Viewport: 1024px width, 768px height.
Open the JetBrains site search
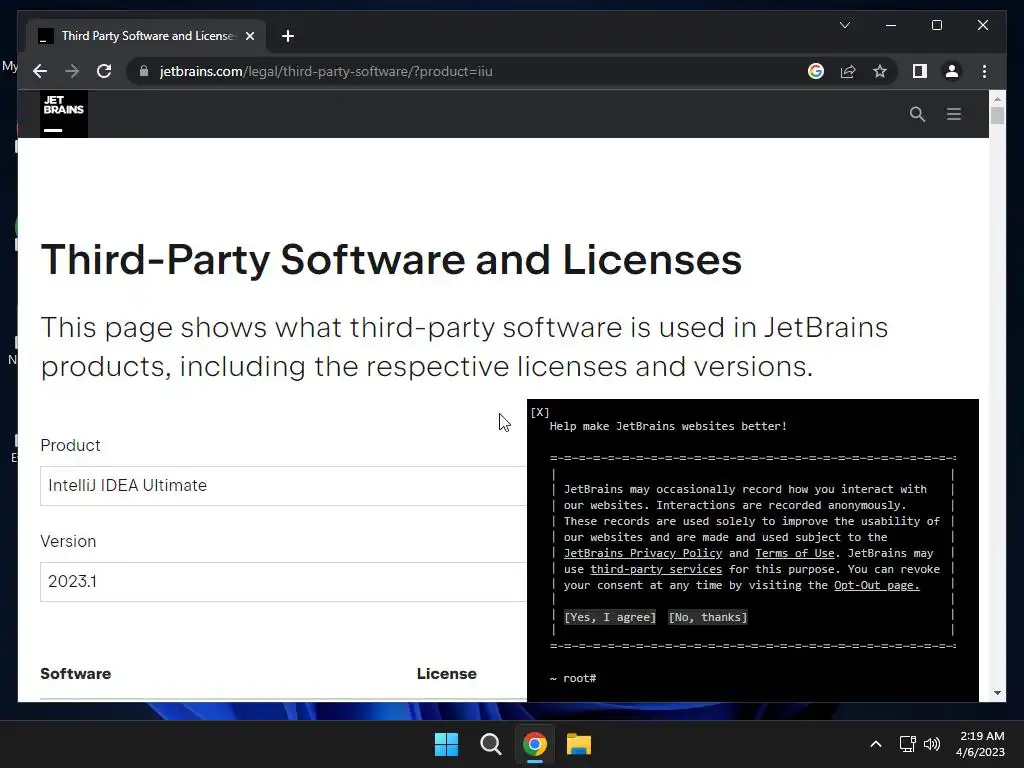(917, 114)
